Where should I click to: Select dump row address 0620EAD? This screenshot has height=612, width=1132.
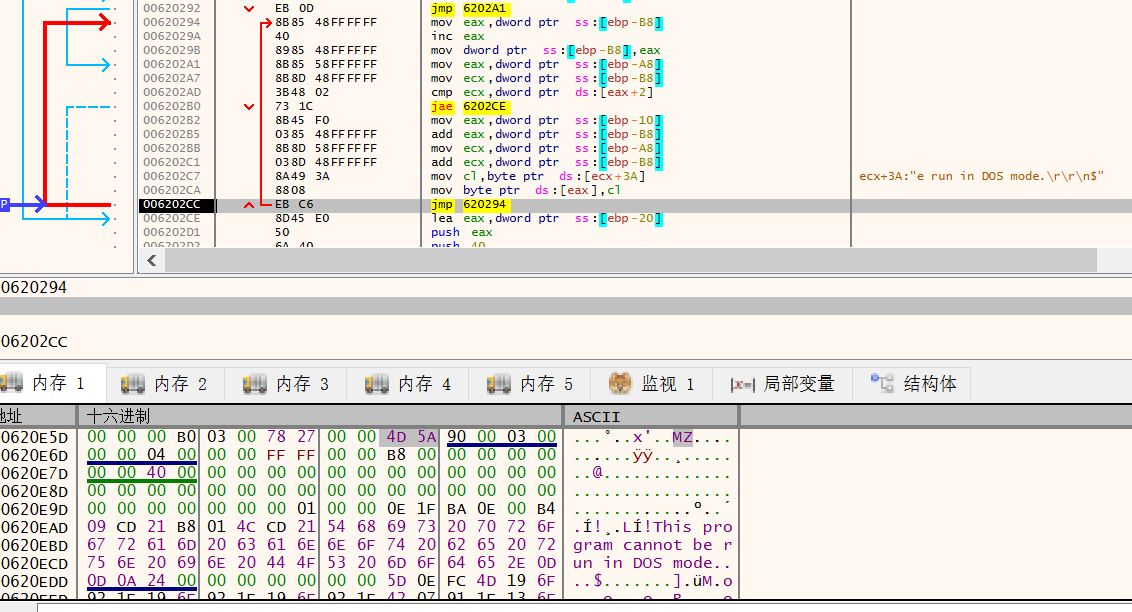(x=35, y=528)
